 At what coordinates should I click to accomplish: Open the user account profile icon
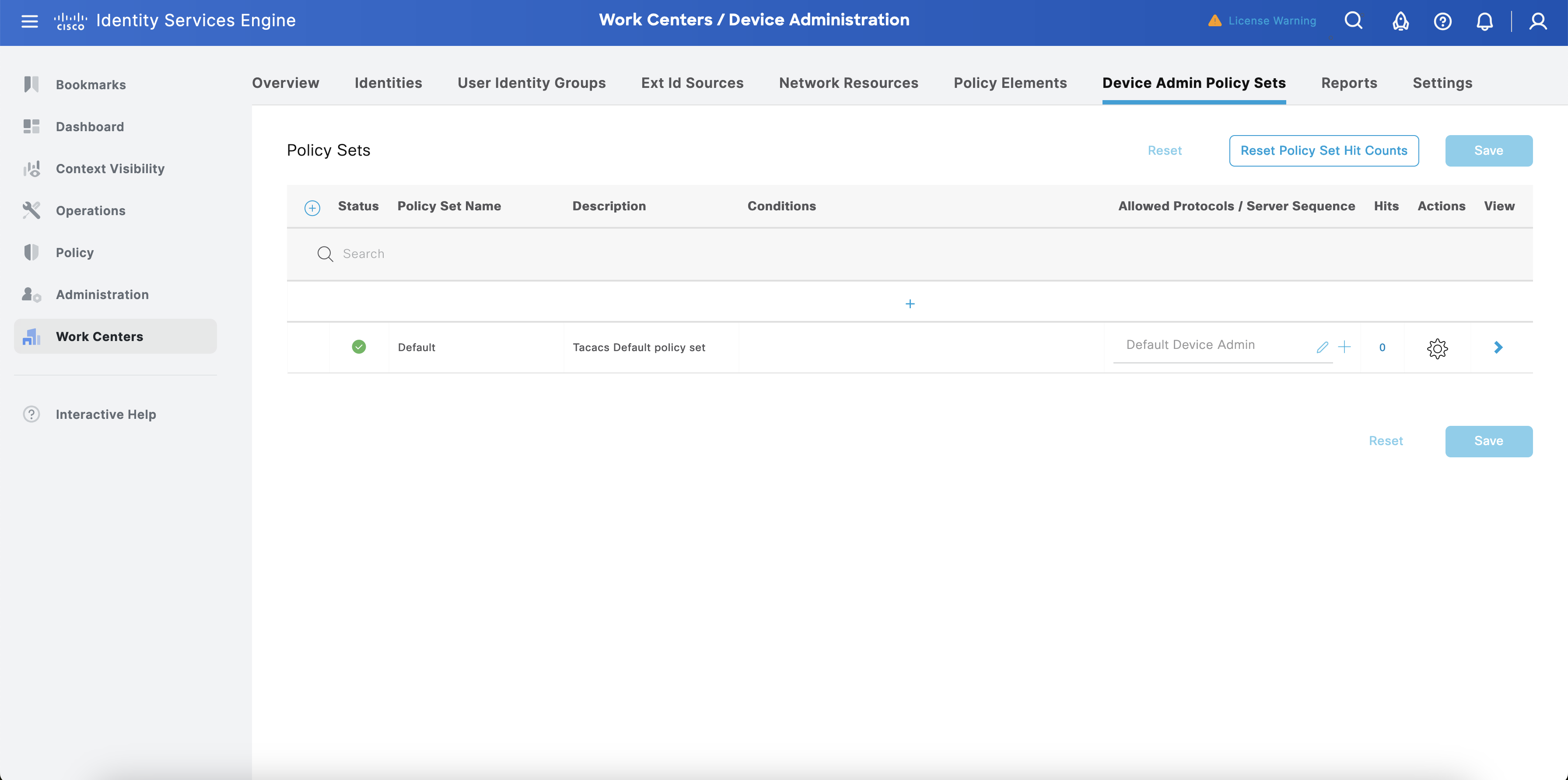1537,21
